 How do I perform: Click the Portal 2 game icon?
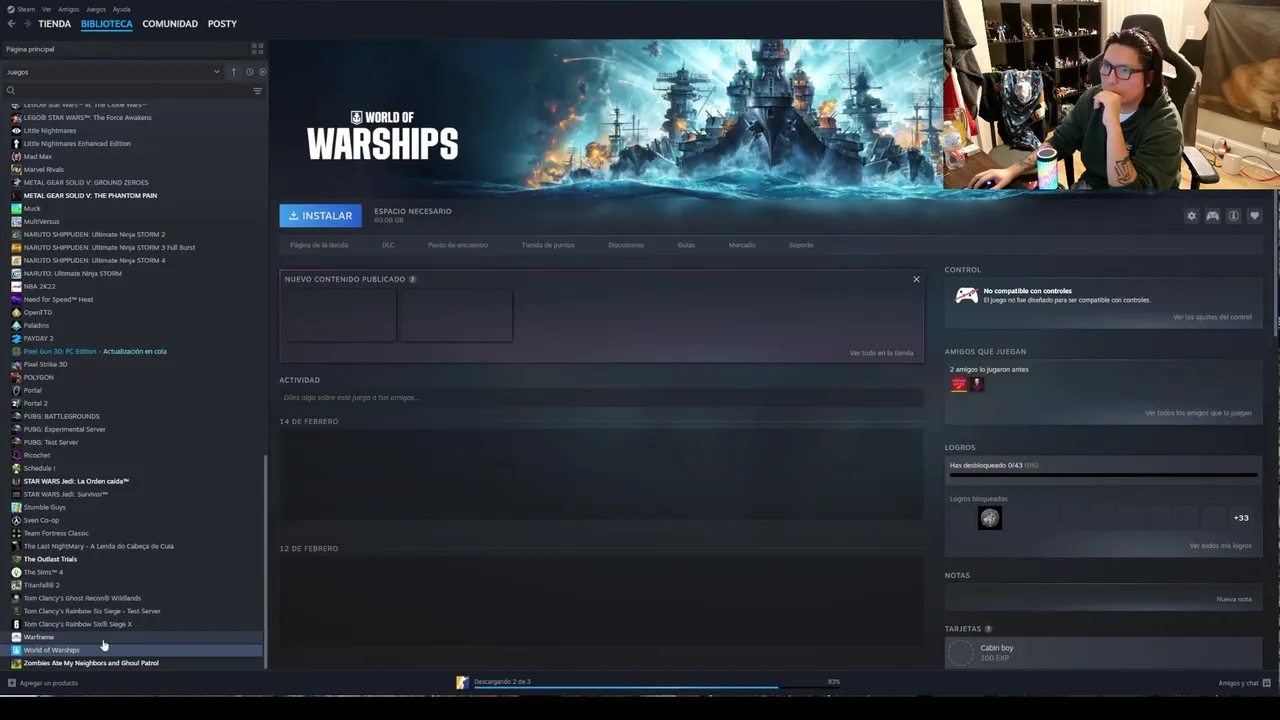click(x=16, y=404)
